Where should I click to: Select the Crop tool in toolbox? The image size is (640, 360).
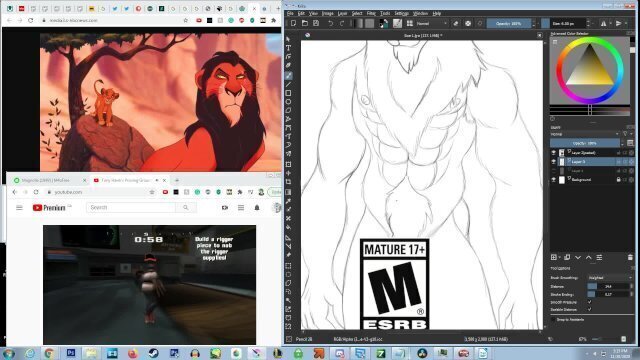288,182
